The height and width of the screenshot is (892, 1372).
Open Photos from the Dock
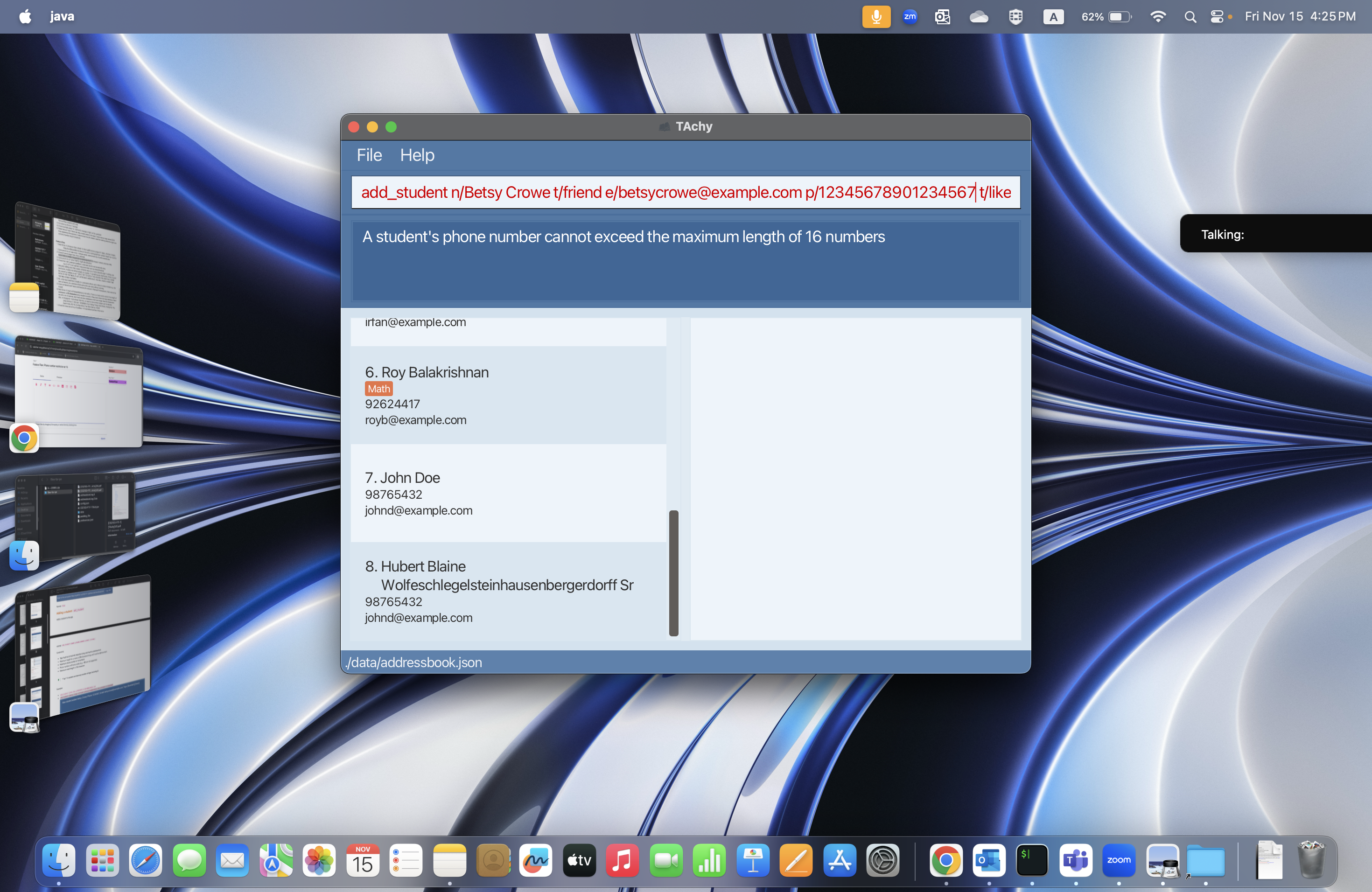pyautogui.click(x=319, y=860)
